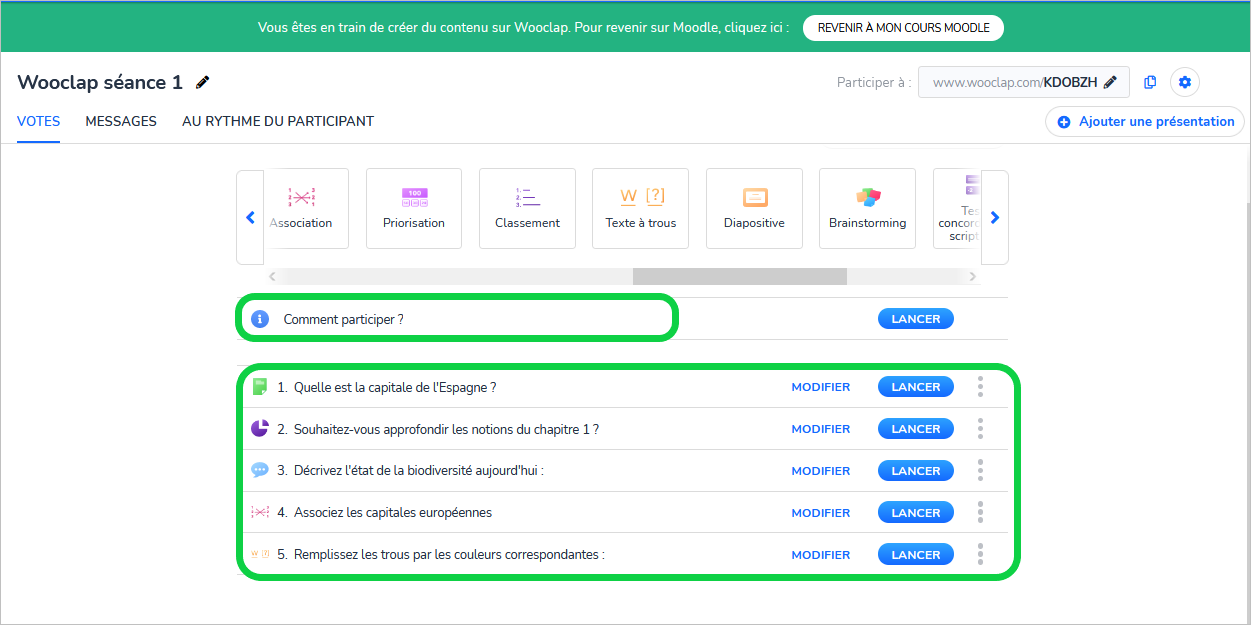Launch question 5 about couleurs
Image resolution: width=1251 pixels, height=625 pixels.
pos(916,555)
